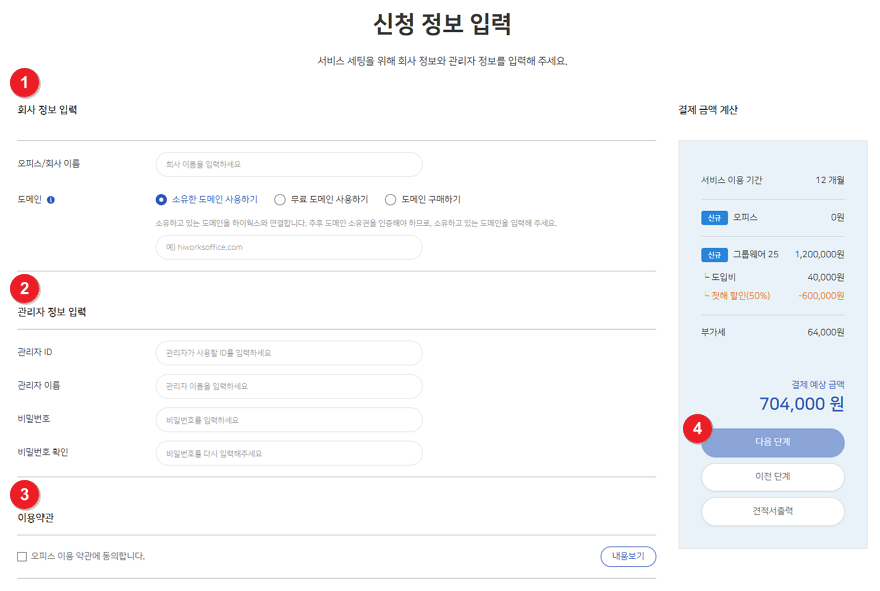Focus the 오피스/회사 이름 input field

coord(288,164)
